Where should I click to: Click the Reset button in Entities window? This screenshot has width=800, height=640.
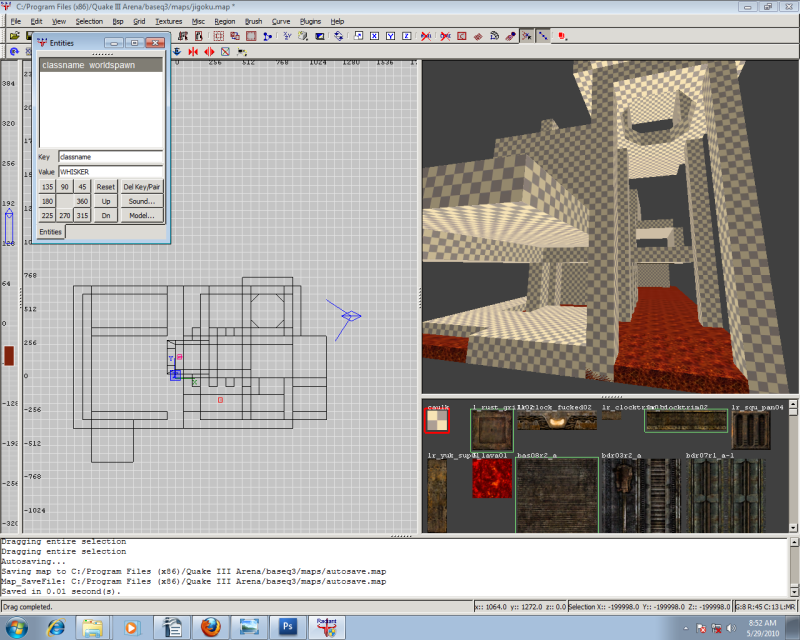point(106,187)
